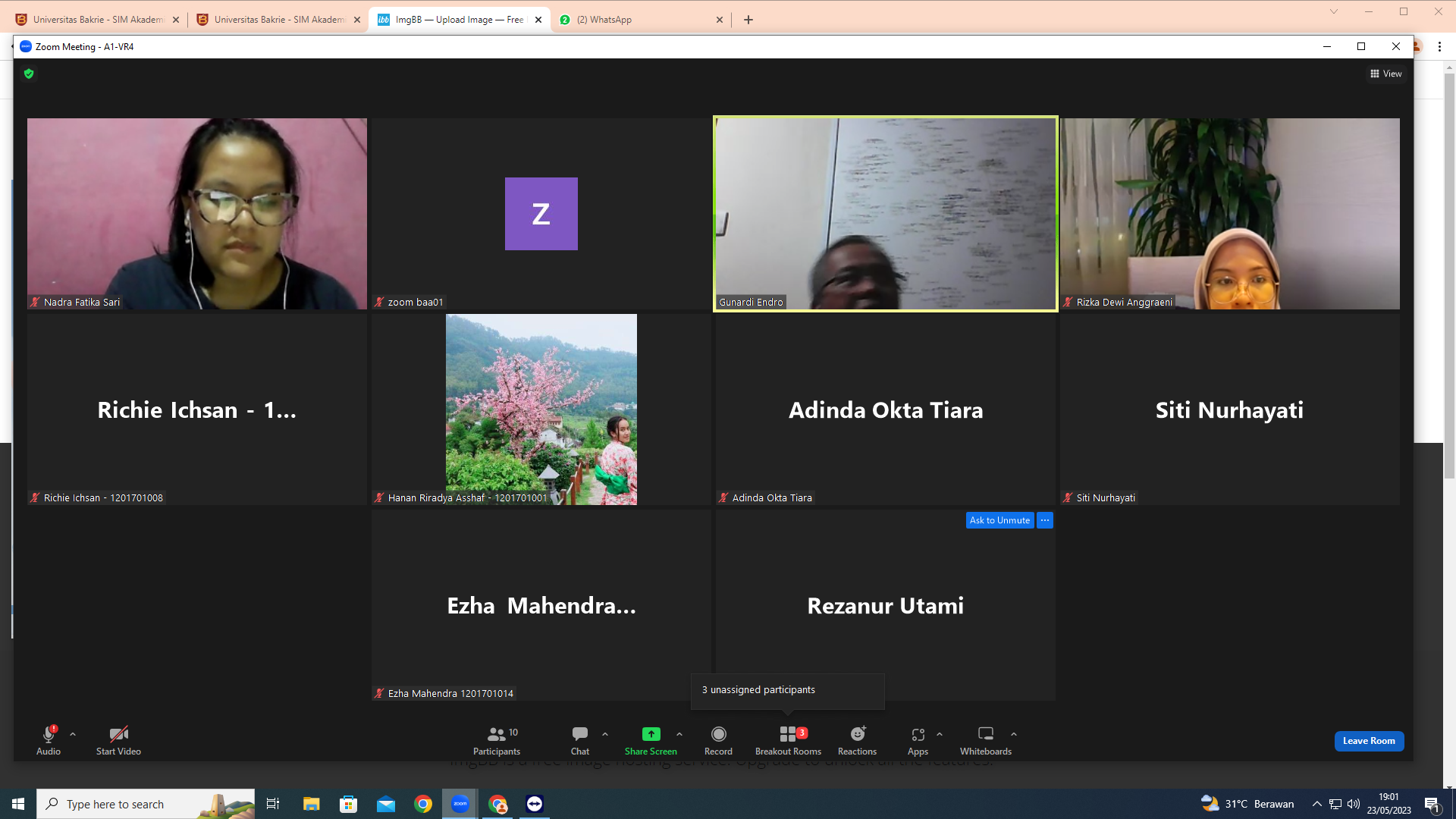Open the Chrome with profile badge taskbar icon
Image resolution: width=1456 pixels, height=819 pixels.
click(x=497, y=804)
